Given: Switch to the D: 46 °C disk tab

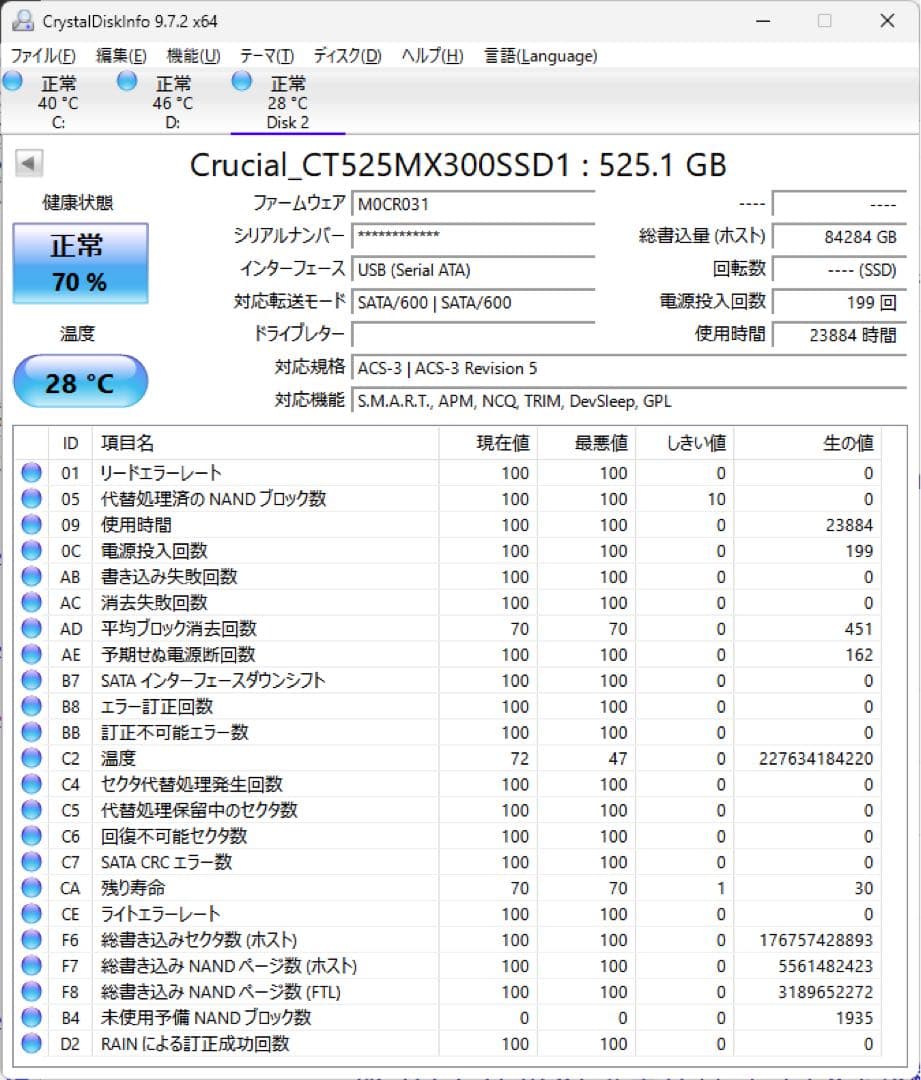Looking at the screenshot, I should pos(172,103).
